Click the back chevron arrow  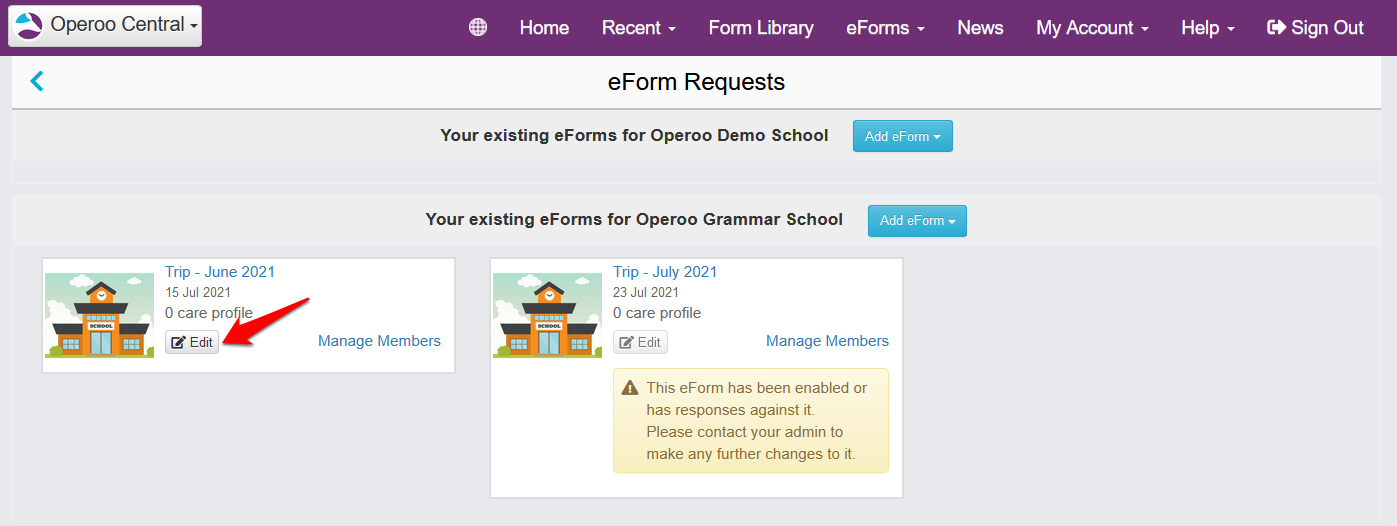[x=37, y=81]
